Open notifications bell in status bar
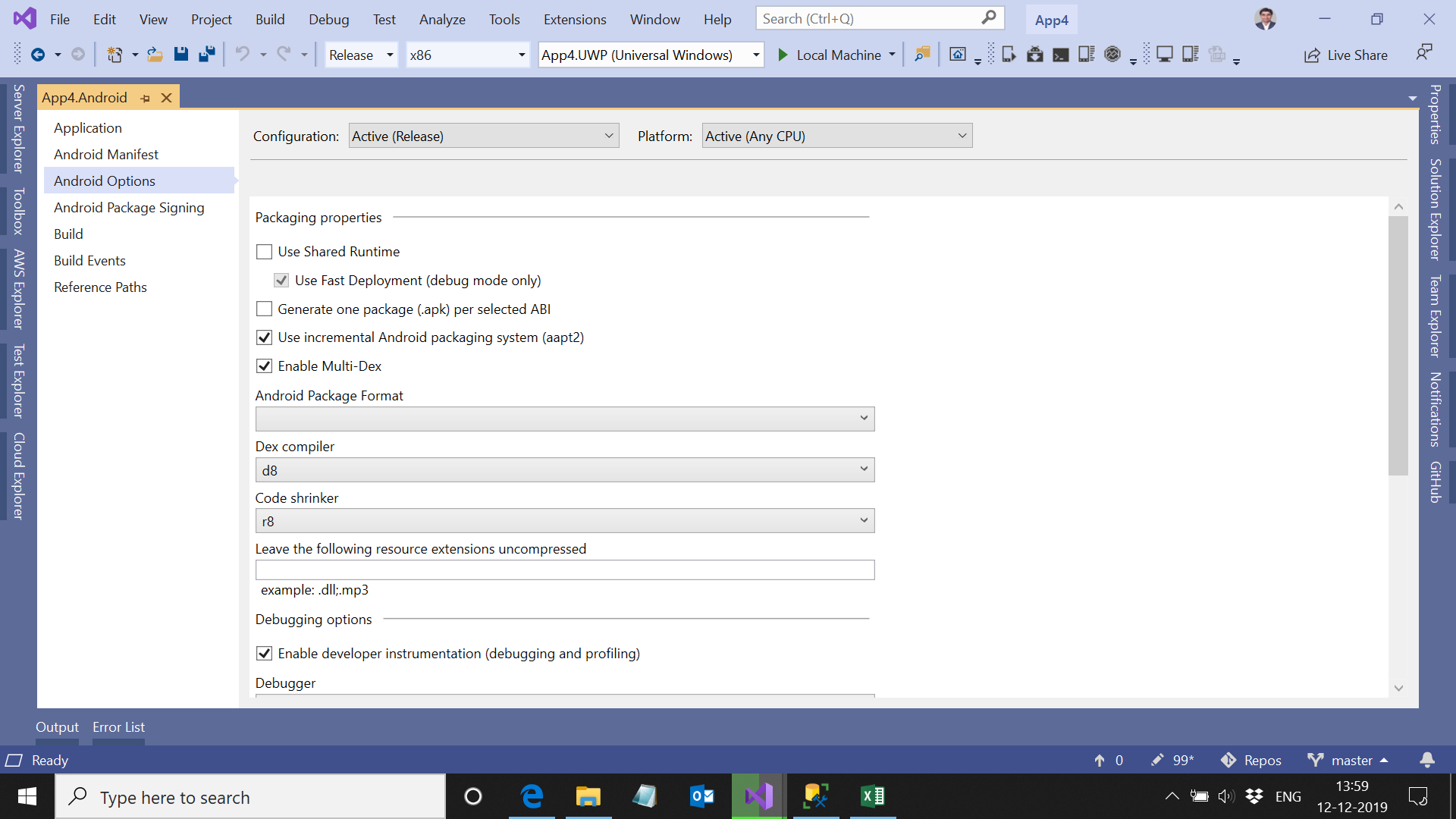 coord(1427,760)
